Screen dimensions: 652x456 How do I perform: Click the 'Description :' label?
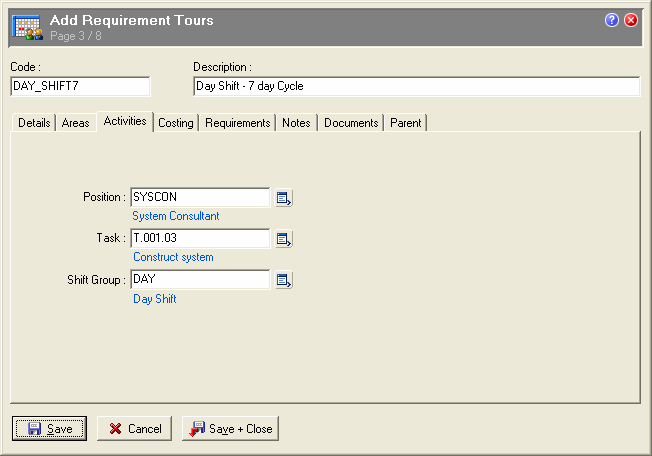pyautogui.click(x=222, y=67)
